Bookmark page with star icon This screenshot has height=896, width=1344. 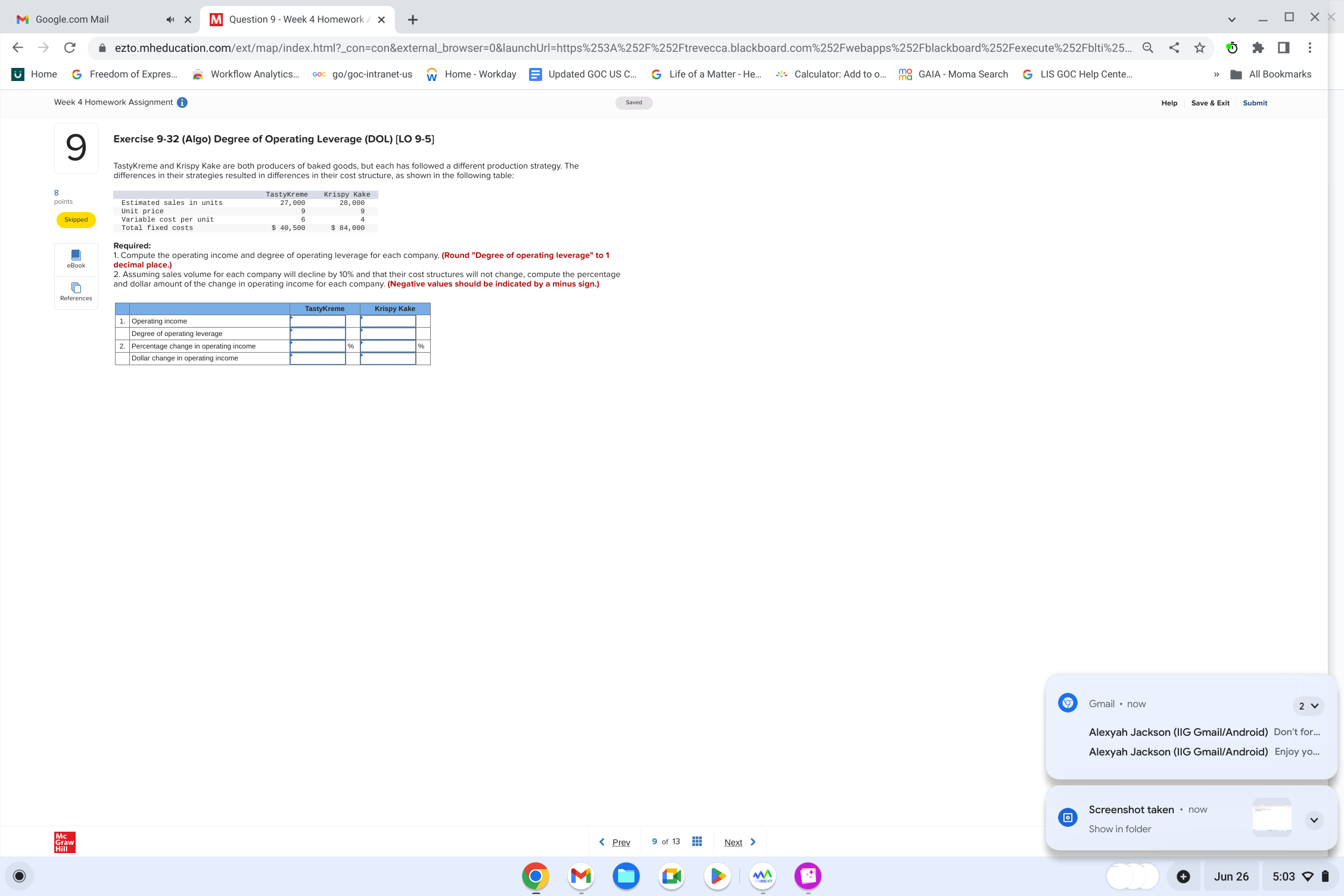pos(1199,48)
